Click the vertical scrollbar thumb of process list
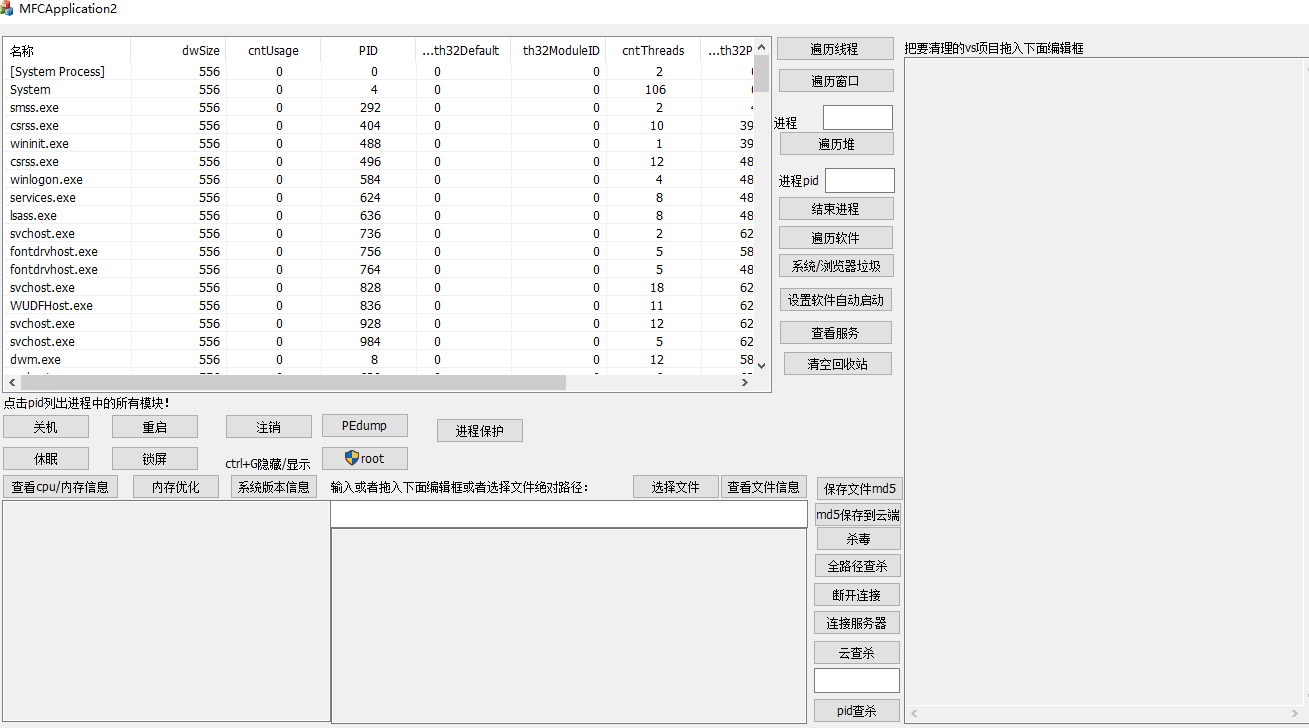This screenshot has height=728, width=1309. click(761, 73)
